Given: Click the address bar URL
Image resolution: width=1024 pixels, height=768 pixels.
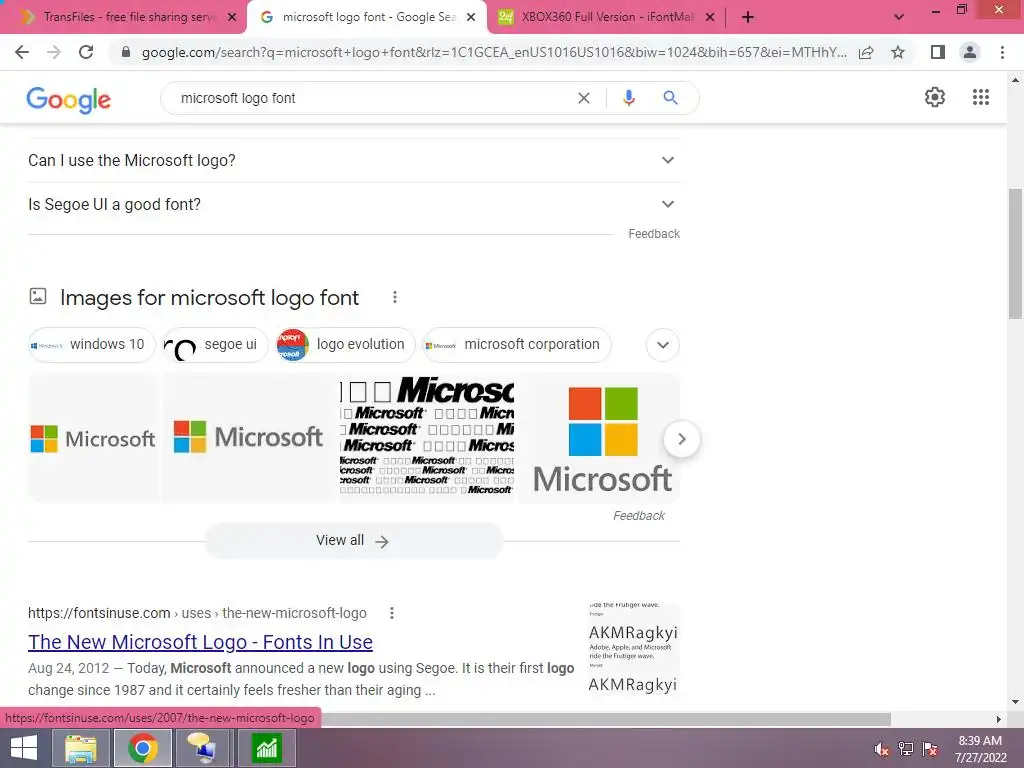Looking at the screenshot, I should pos(494,52).
